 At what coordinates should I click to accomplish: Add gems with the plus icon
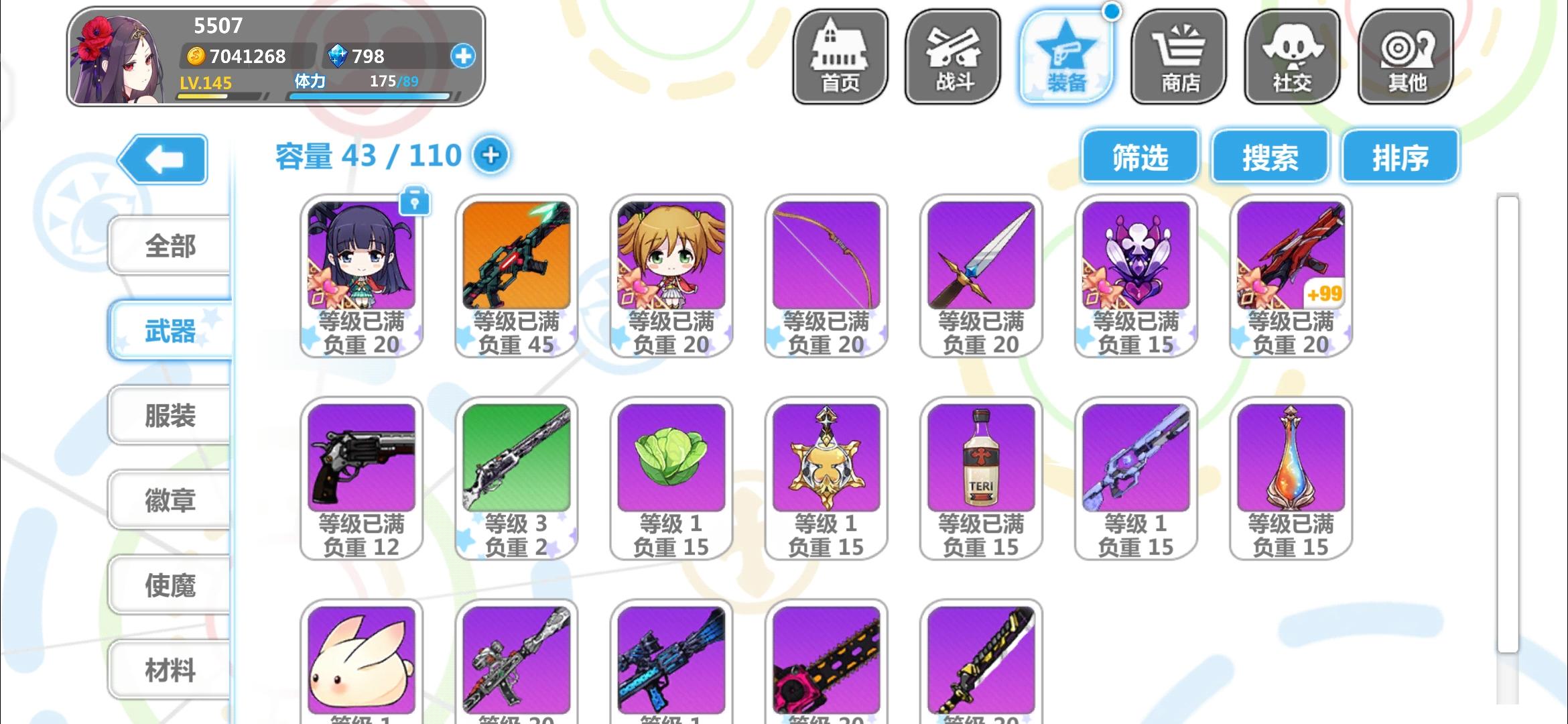tap(463, 56)
